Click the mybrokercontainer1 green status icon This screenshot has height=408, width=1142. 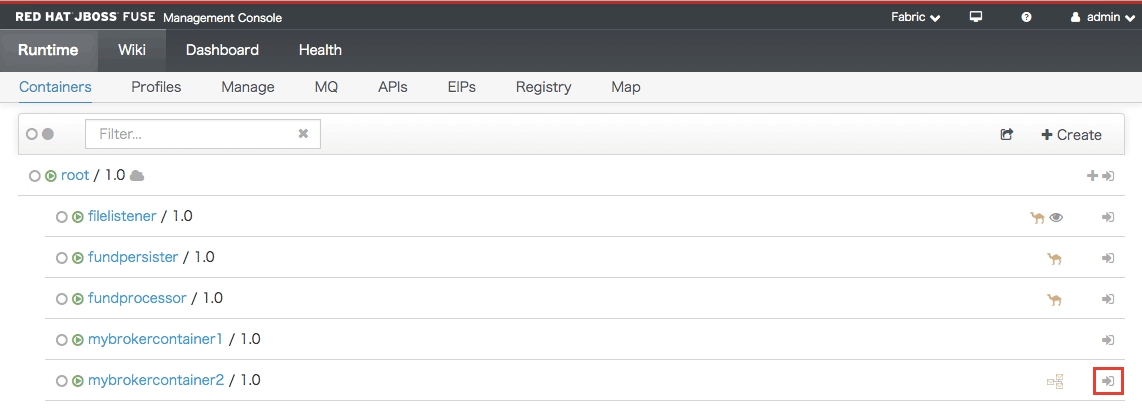click(x=78, y=340)
